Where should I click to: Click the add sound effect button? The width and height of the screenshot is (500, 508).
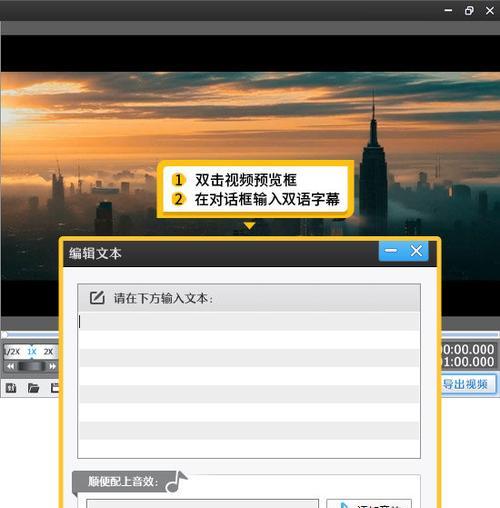pos(369,504)
